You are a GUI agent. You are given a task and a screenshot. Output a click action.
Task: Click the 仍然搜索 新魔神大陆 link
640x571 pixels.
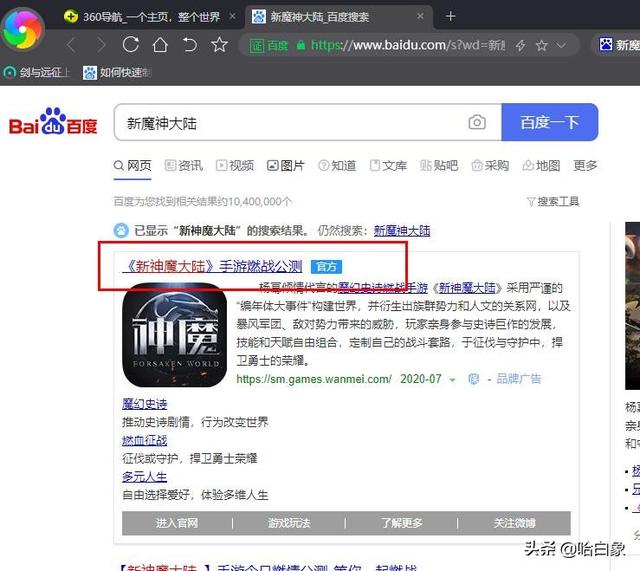402,231
